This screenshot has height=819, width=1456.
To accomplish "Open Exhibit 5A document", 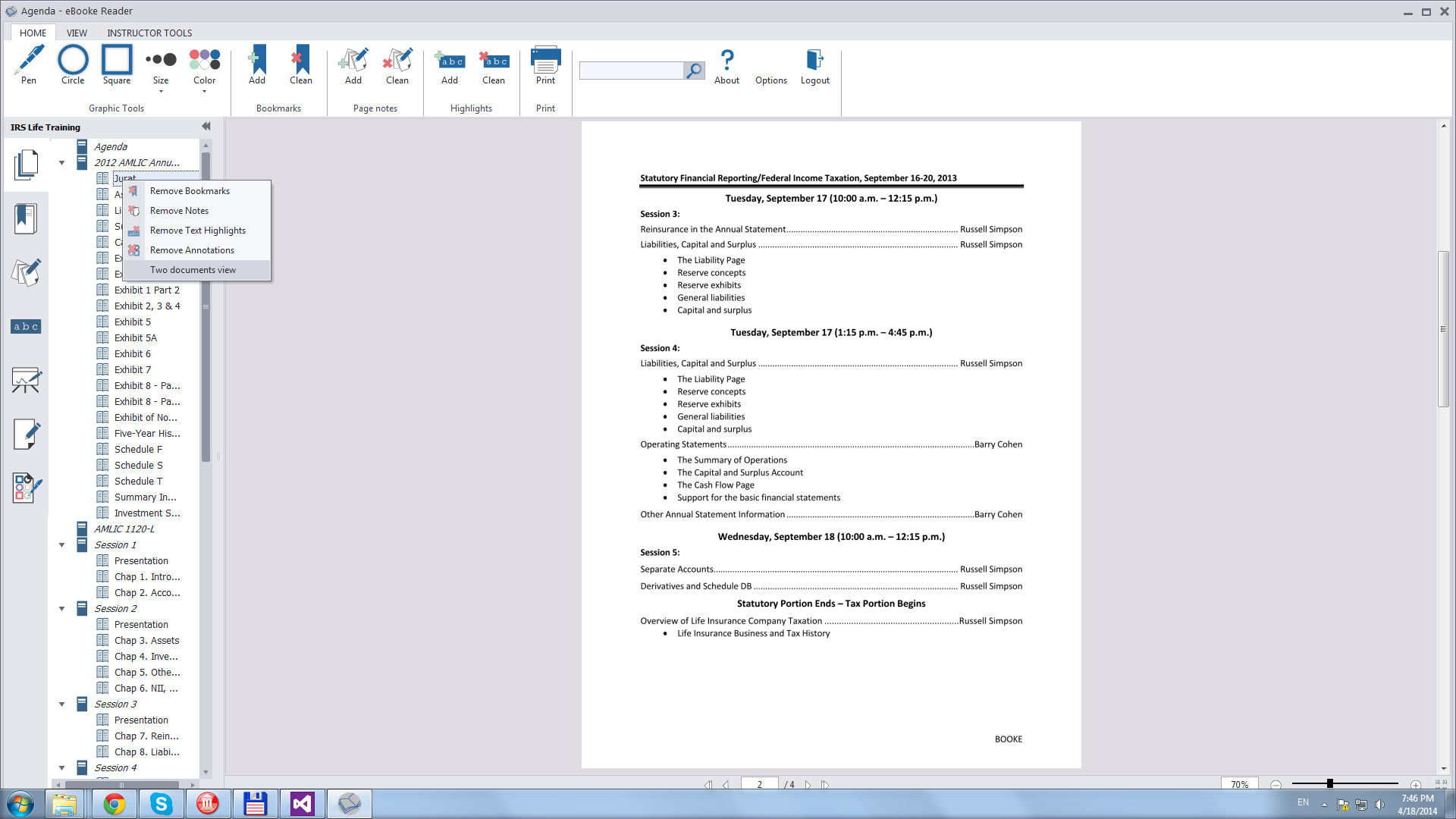I will (x=136, y=338).
